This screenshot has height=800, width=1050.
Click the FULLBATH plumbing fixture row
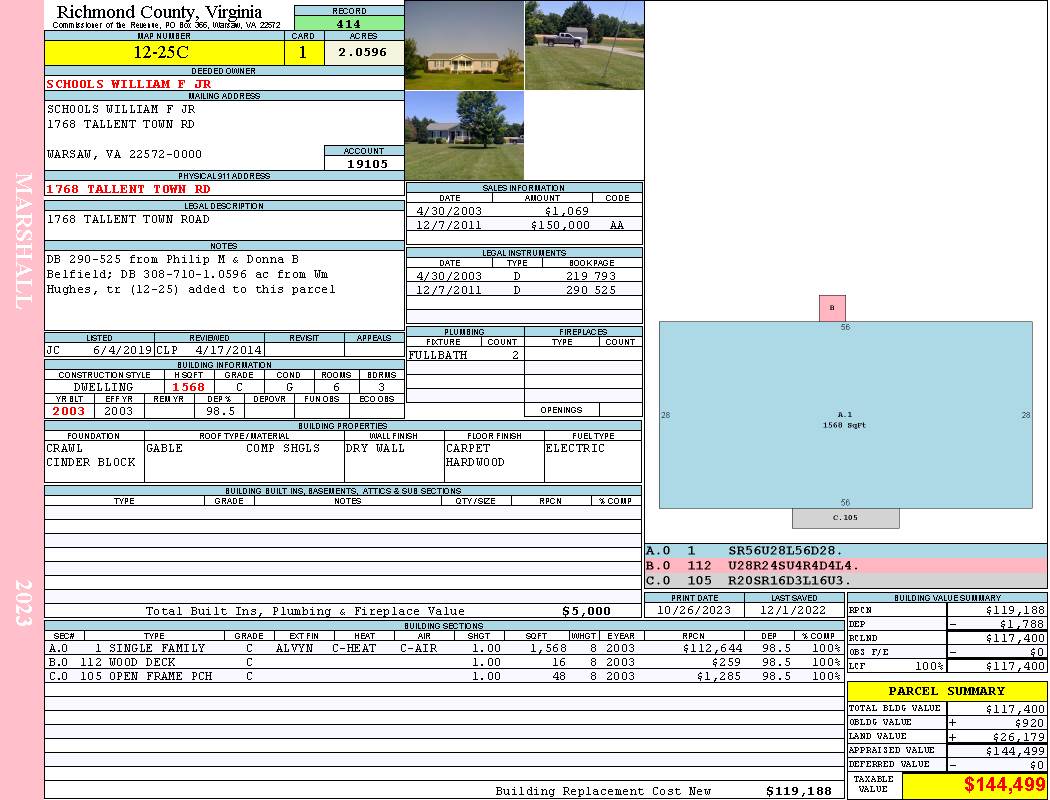465,355
